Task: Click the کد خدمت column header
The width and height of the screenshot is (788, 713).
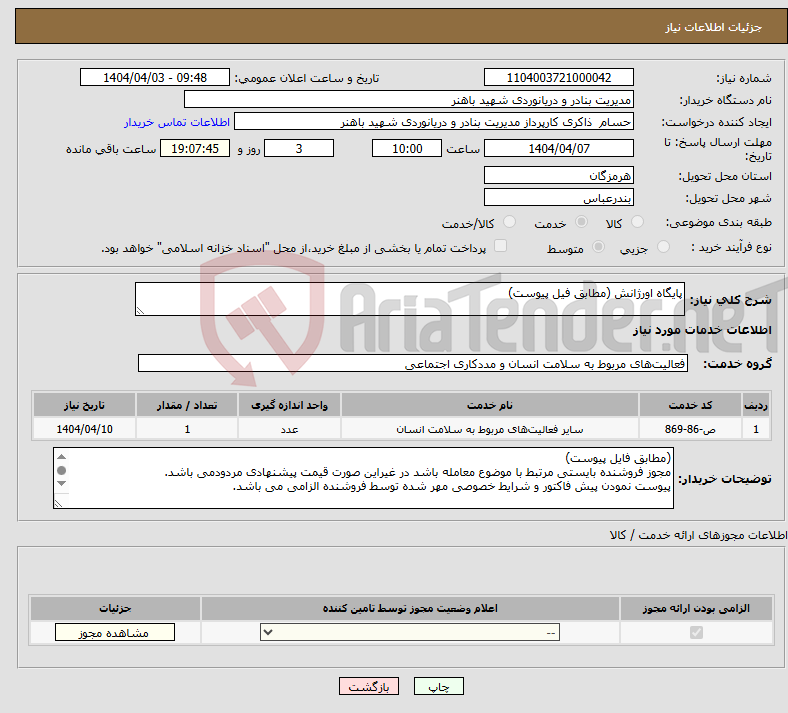Action: tap(691, 405)
